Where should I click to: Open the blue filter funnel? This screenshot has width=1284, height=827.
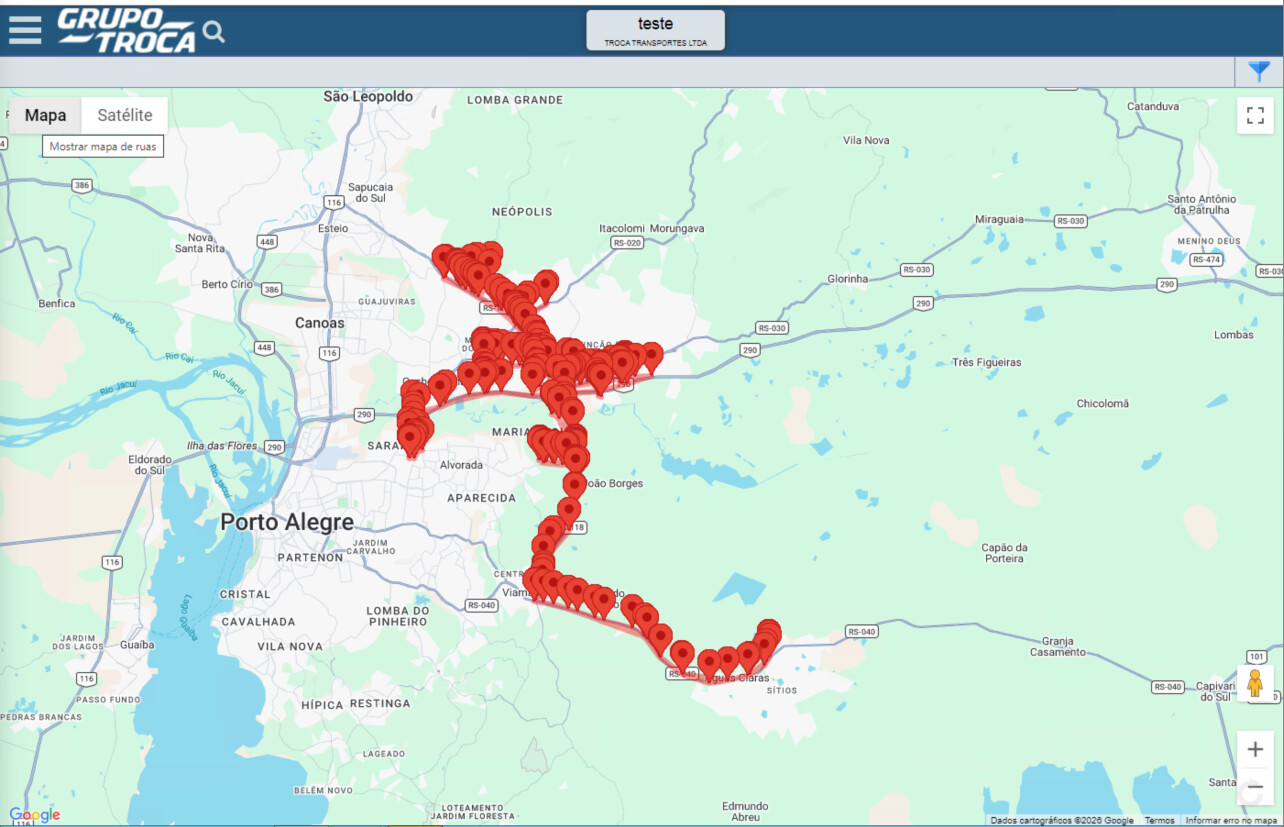pyautogui.click(x=1259, y=71)
